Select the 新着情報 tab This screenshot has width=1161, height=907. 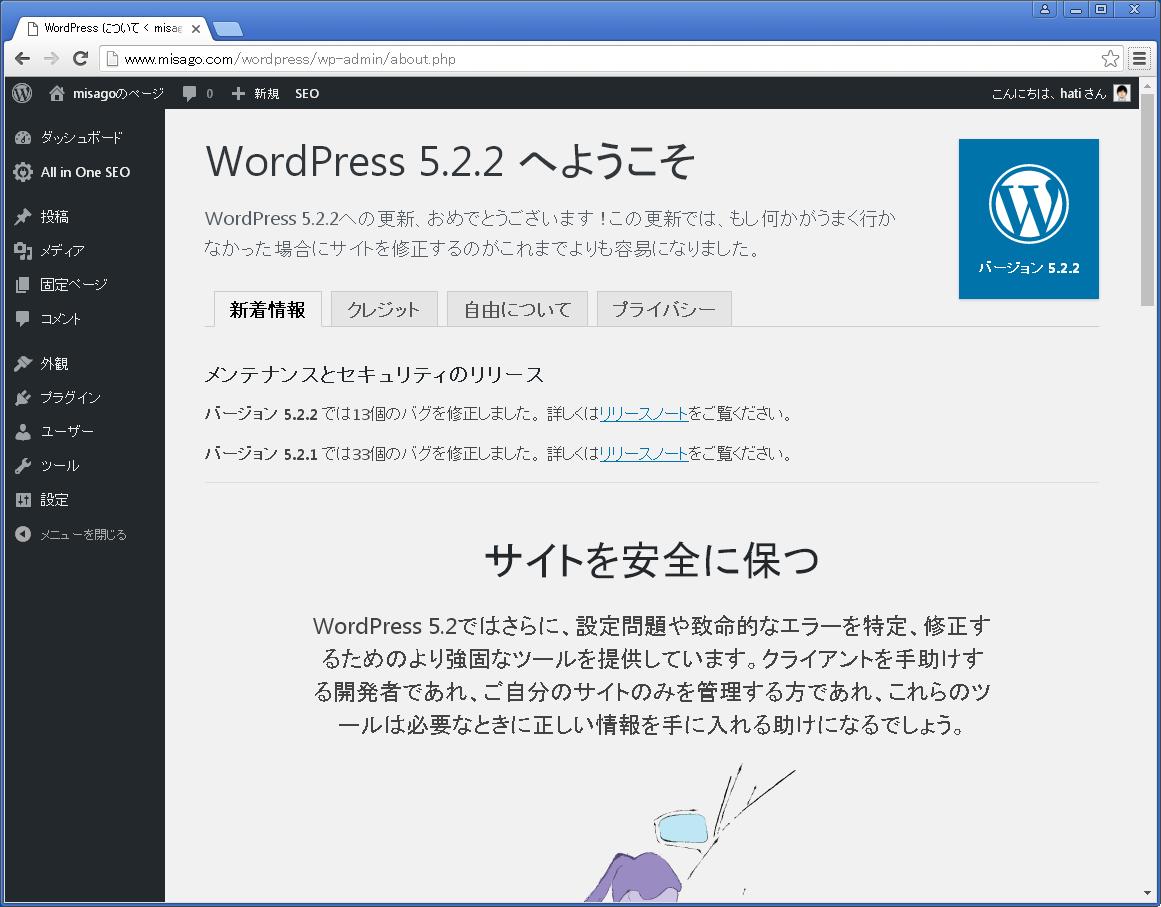tap(267, 309)
